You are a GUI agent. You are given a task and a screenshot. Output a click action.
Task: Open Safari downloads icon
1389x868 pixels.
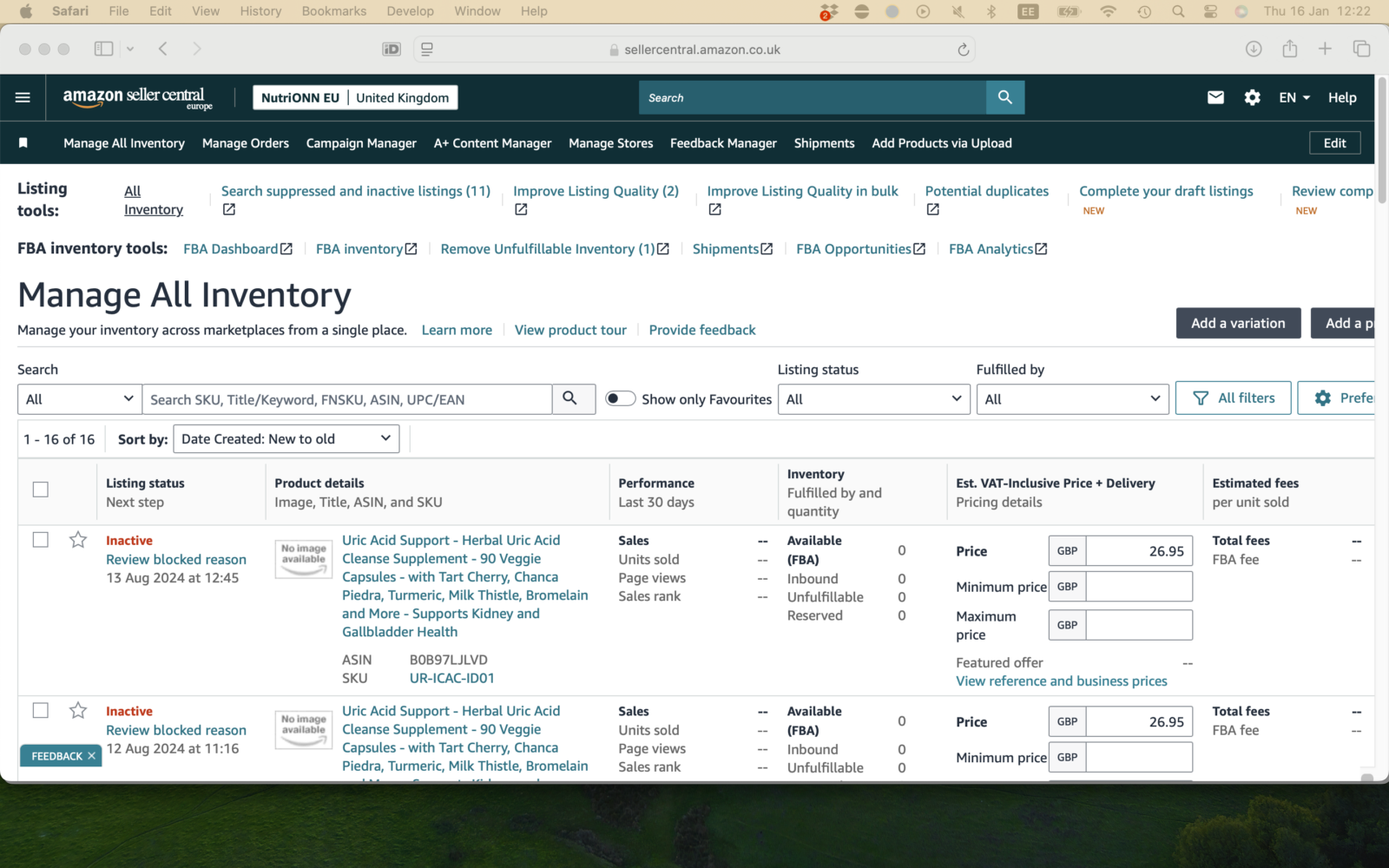[x=1254, y=49]
